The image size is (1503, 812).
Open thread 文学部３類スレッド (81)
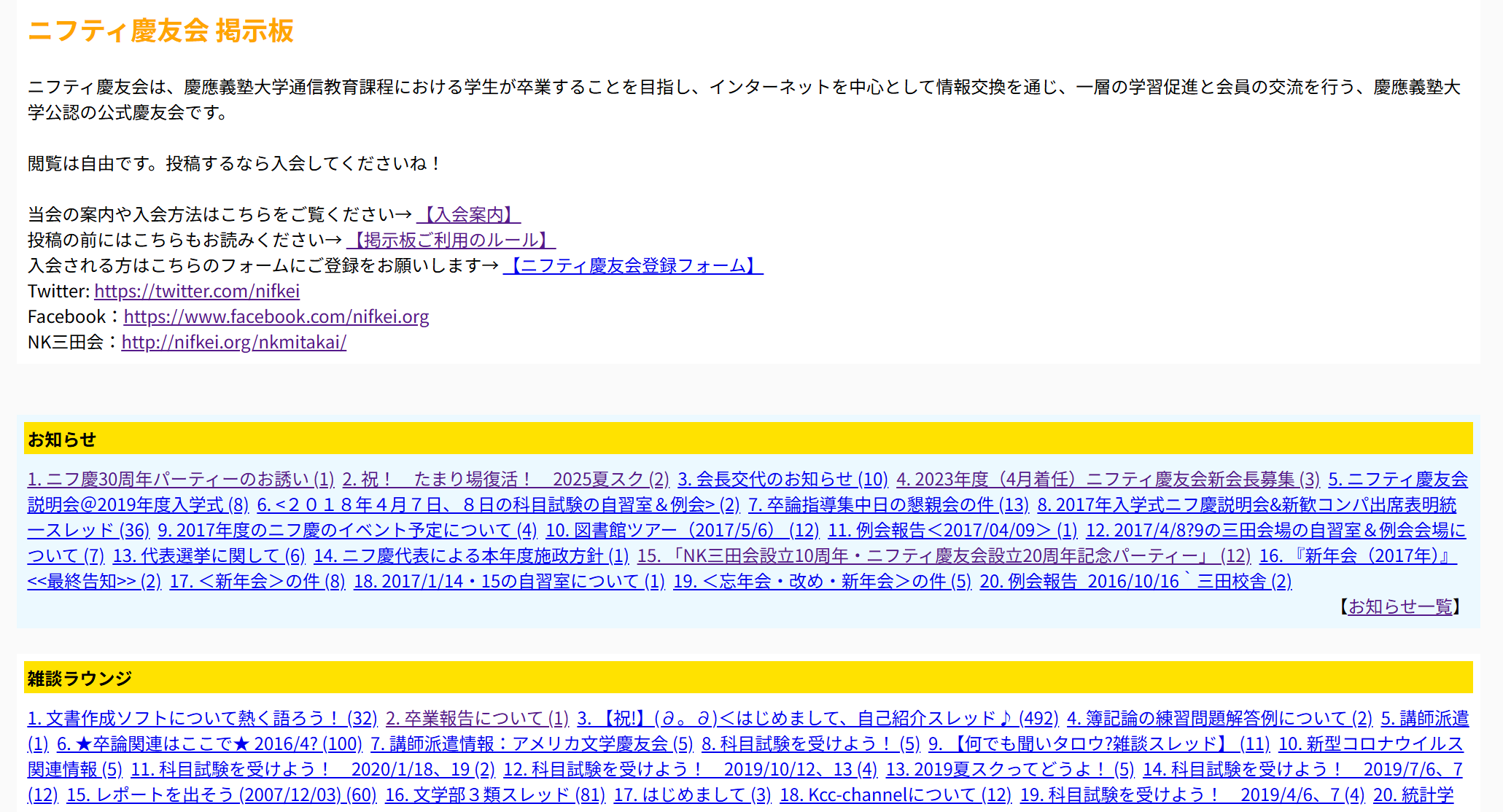click(494, 795)
